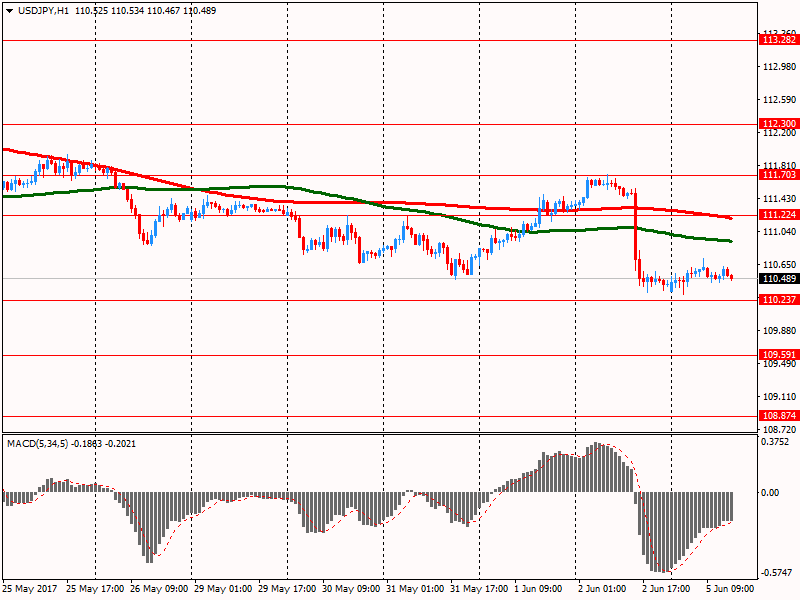Select the 108.874 red price level label
Viewport: 800px width, 600px height.
click(x=779, y=416)
